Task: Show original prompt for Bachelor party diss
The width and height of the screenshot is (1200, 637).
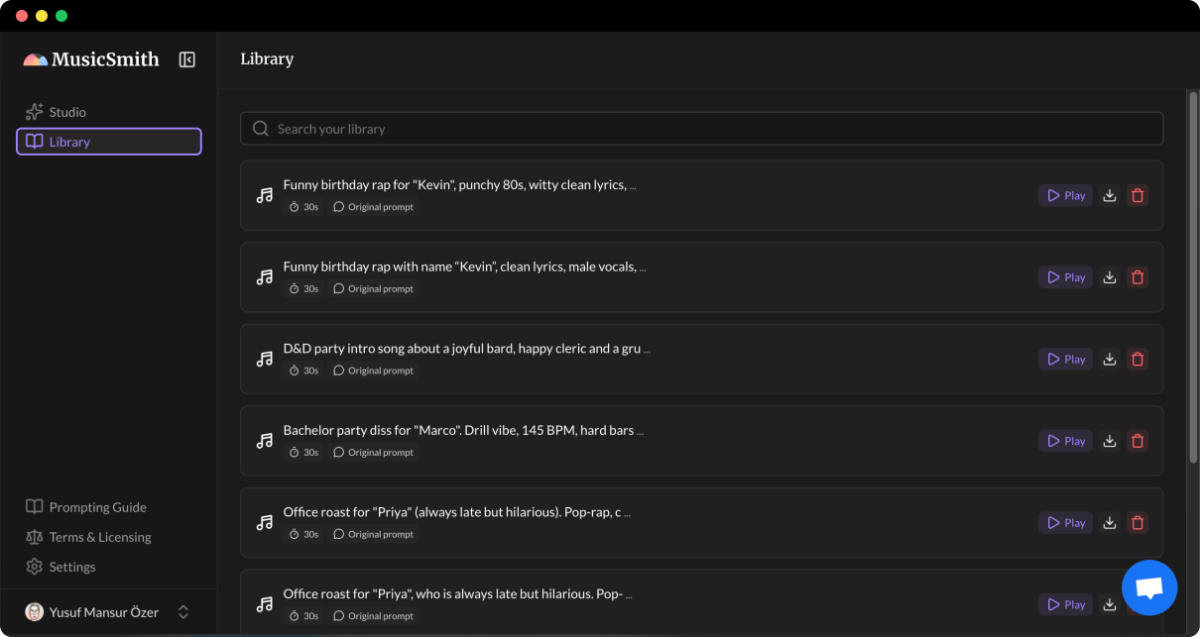Action: tap(373, 453)
